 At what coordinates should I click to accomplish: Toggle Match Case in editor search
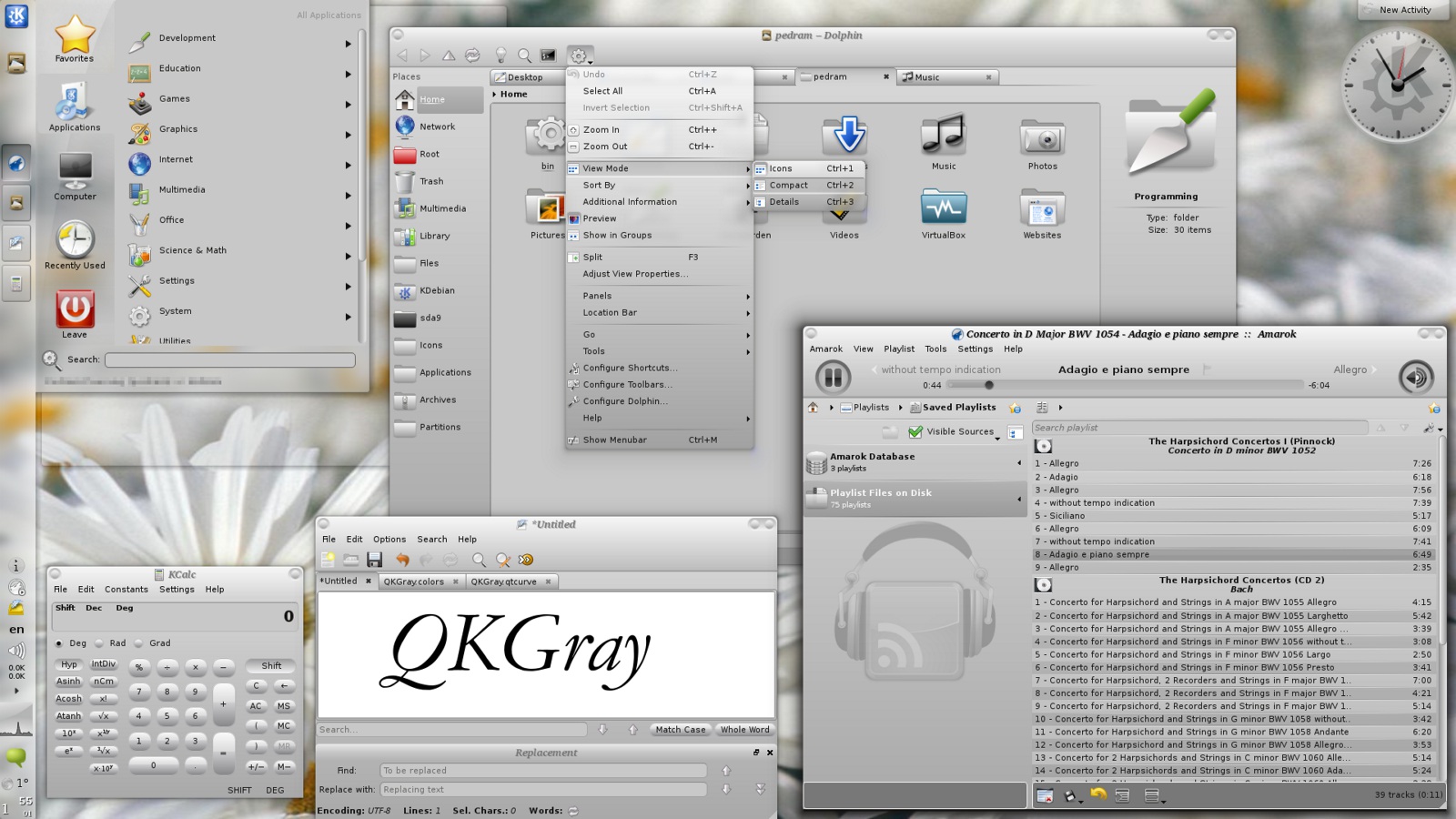[681, 730]
